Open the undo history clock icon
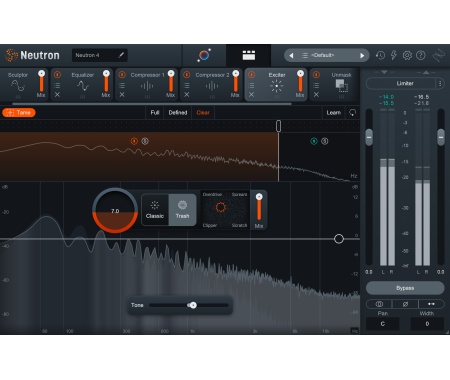450x380 pixels. pos(380,55)
